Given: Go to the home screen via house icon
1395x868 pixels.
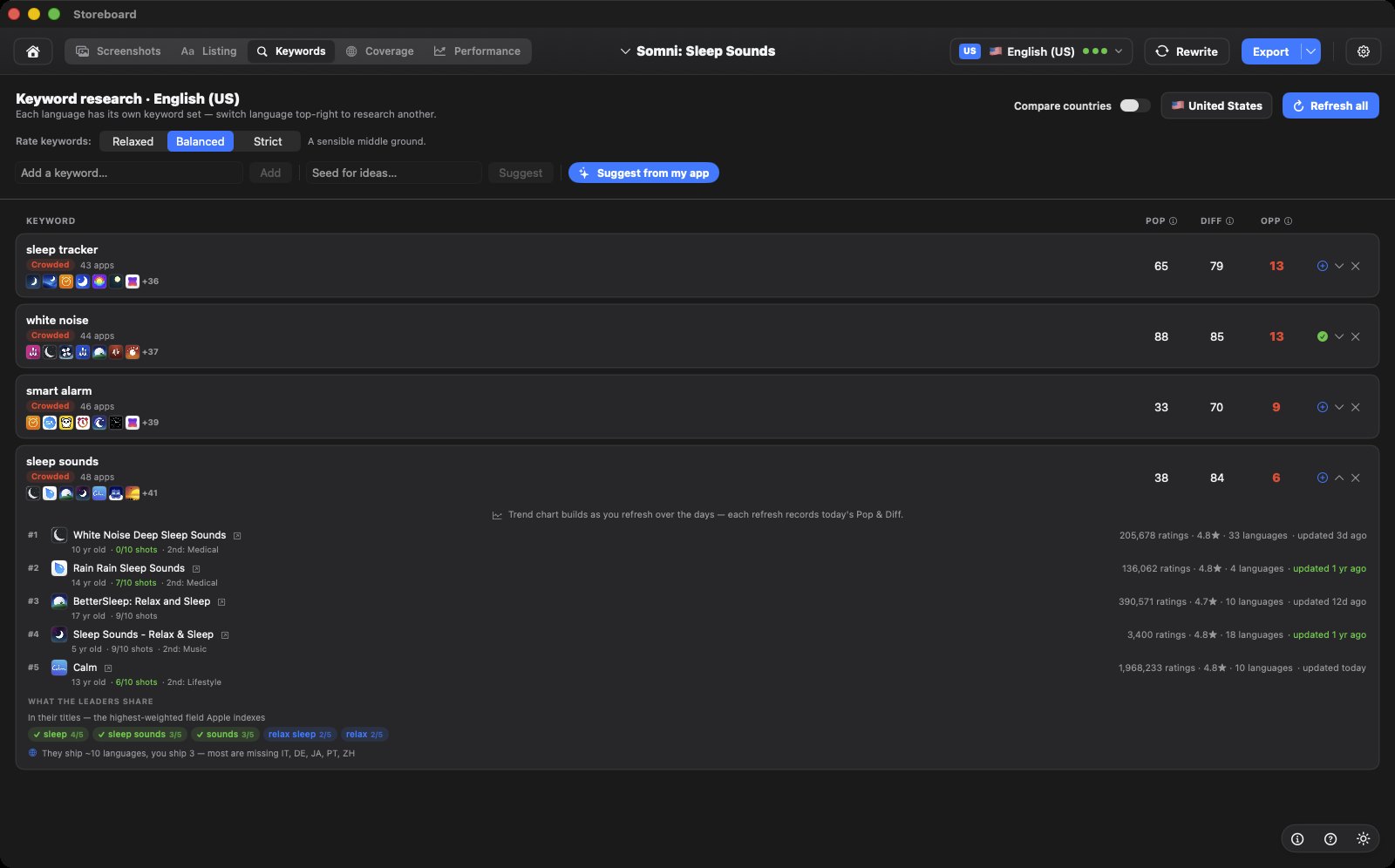Looking at the screenshot, I should [33, 51].
